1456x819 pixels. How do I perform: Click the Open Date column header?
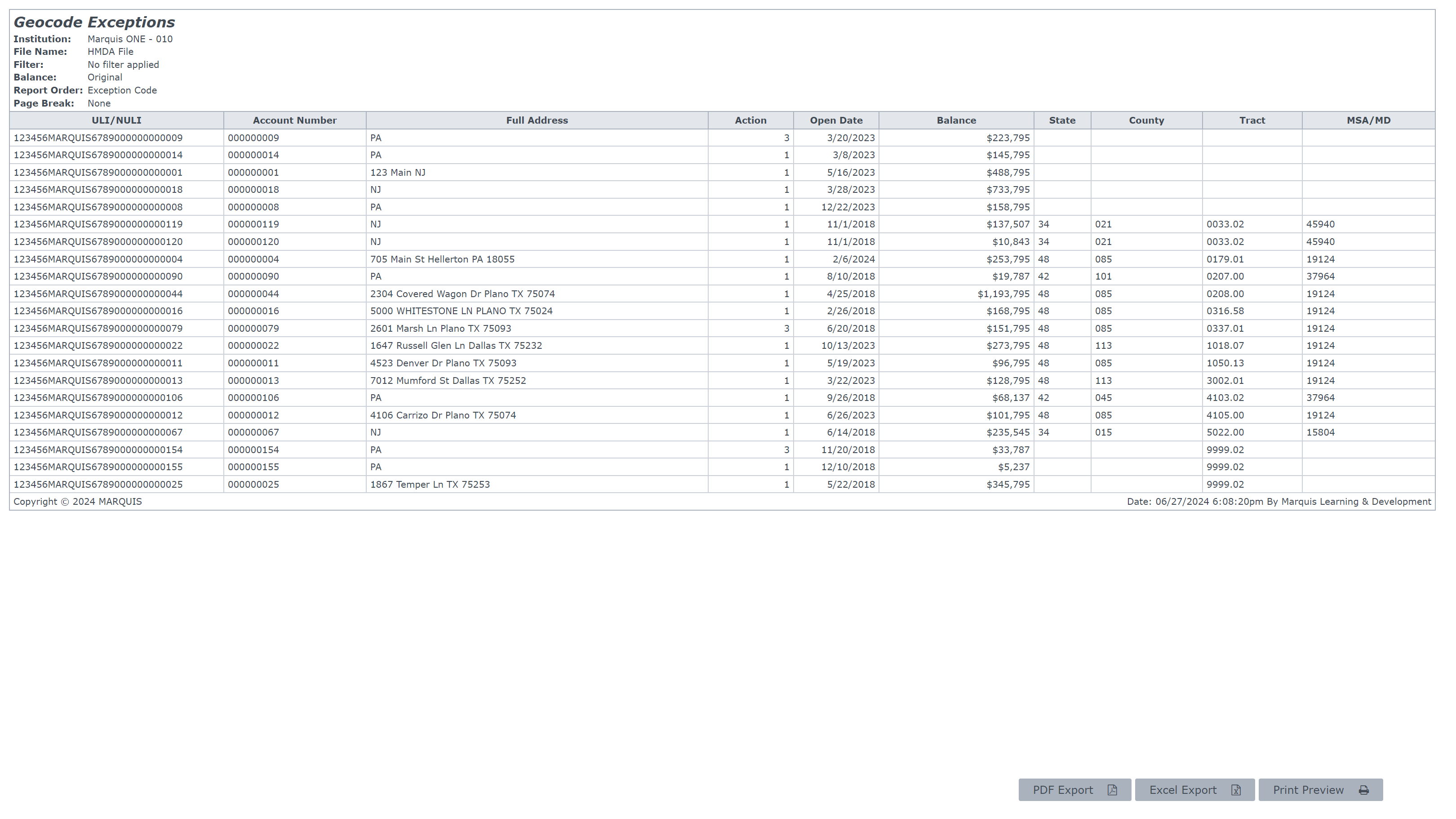pyautogui.click(x=836, y=120)
